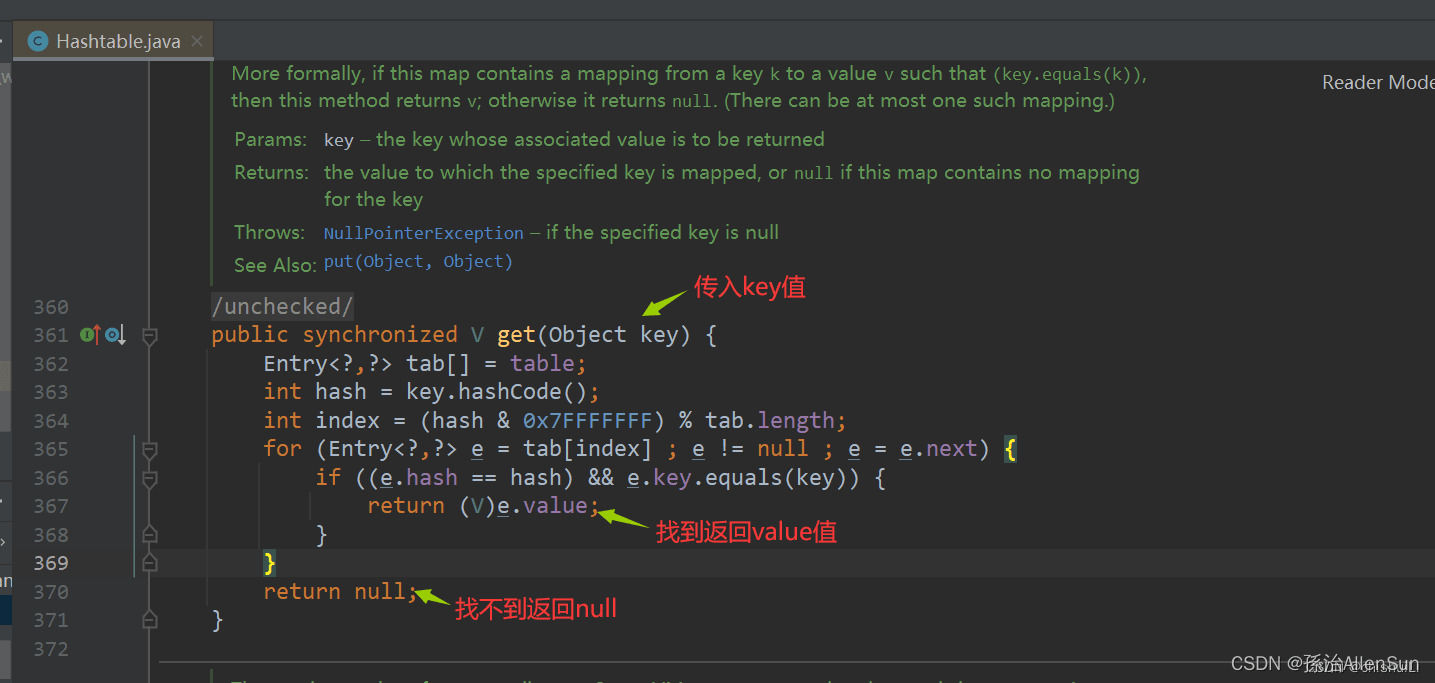Click line number 370 in the gutter
Screen dimensions: 1435x683
[50, 592]
